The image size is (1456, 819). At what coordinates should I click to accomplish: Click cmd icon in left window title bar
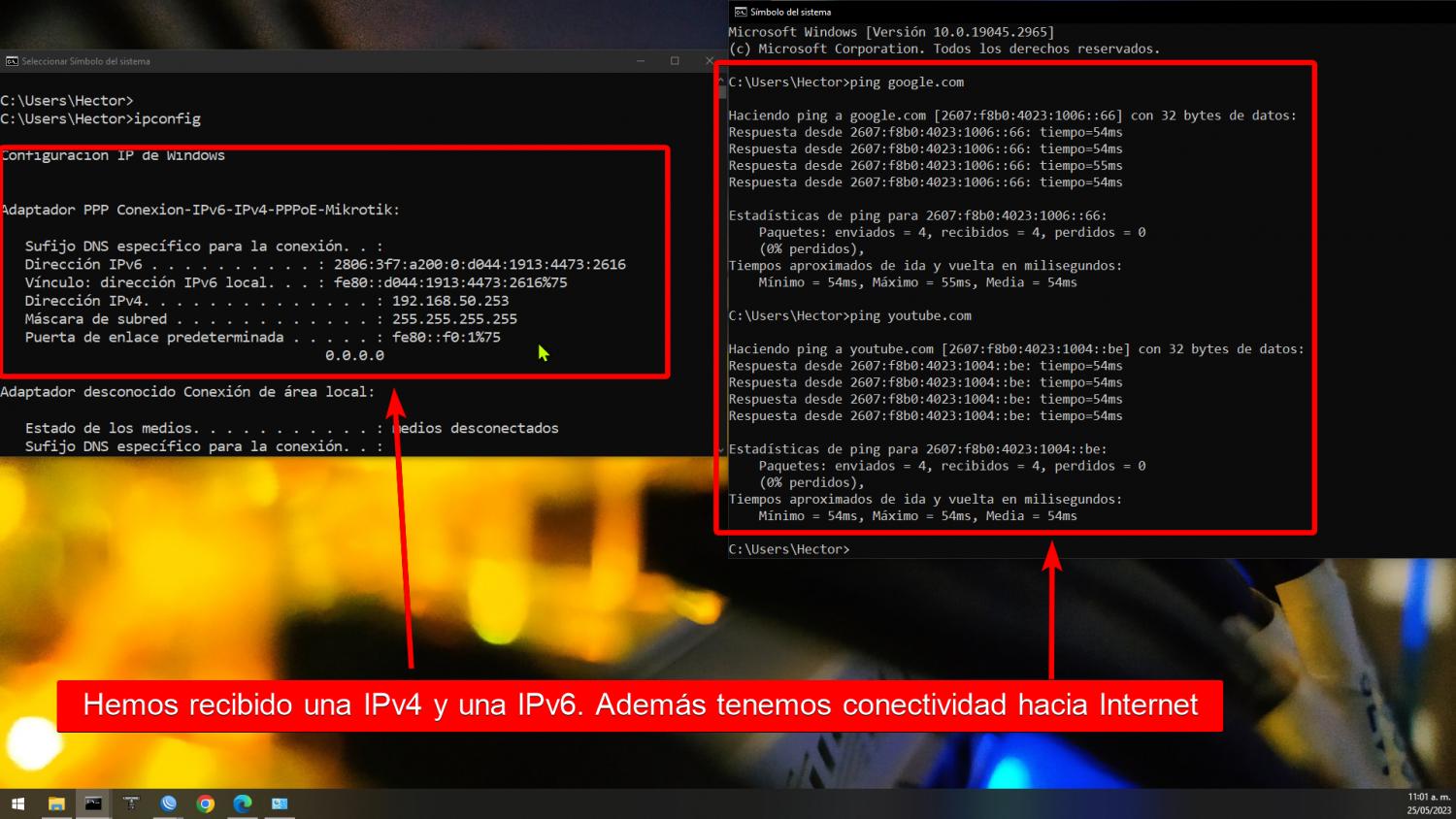(12, 61)
